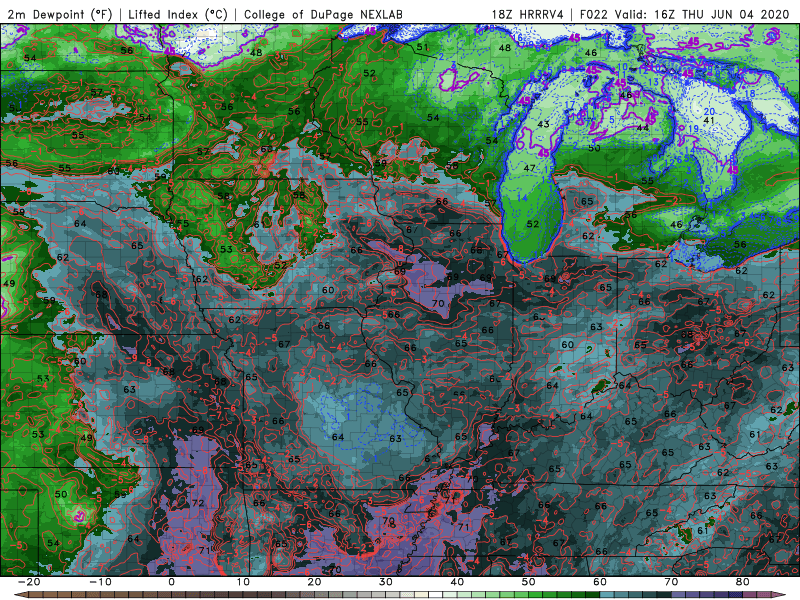Click the 44 dewpoint value over northern Michigan

642,128
